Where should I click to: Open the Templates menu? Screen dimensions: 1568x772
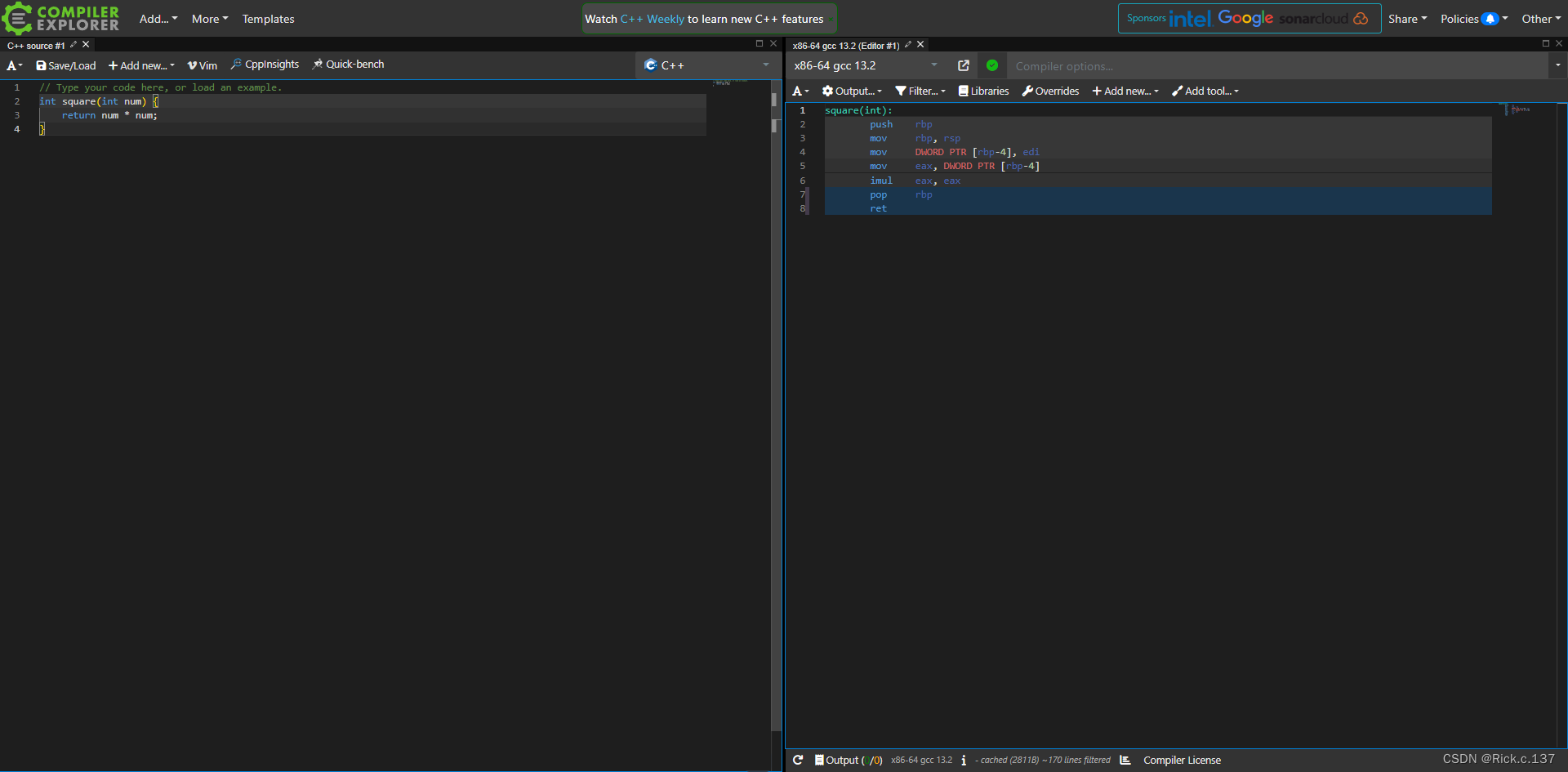tap(268, 18)
